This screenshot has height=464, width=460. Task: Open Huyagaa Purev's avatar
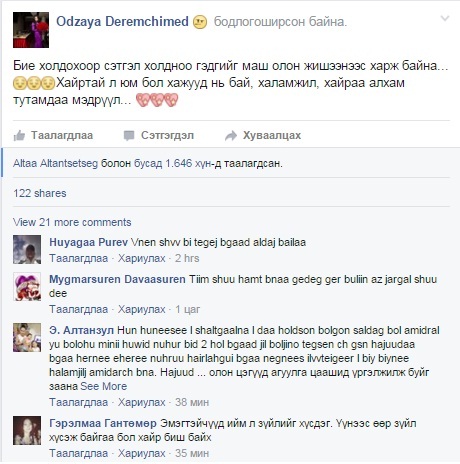point(27,250)
